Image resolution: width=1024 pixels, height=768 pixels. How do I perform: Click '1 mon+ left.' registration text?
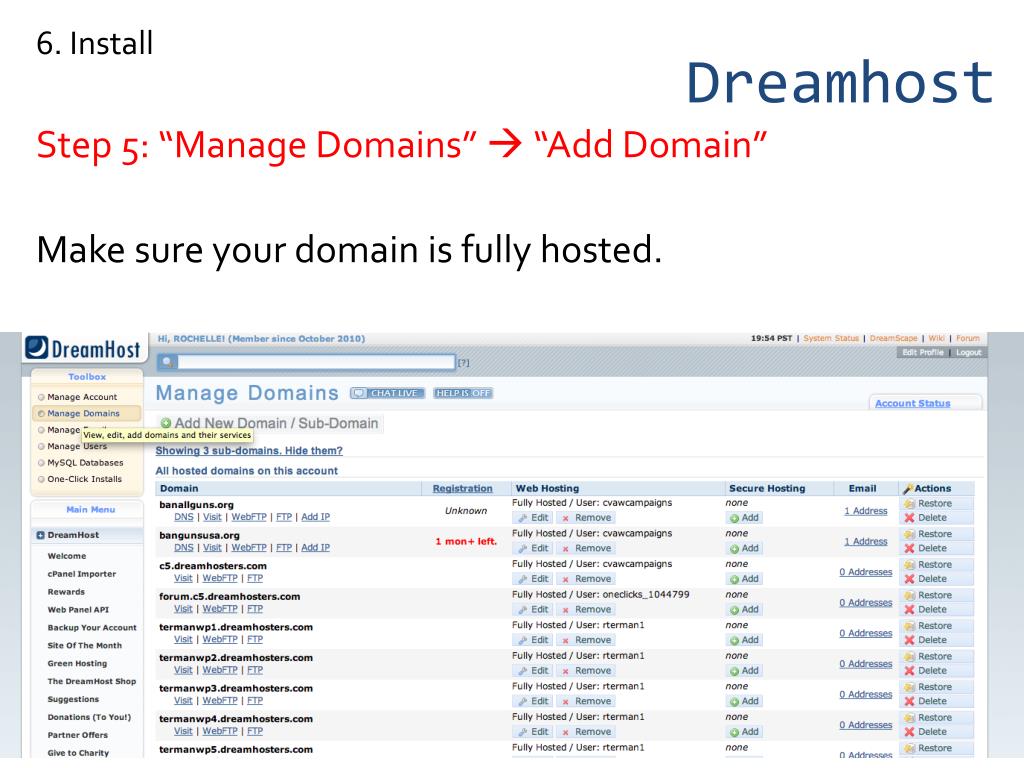point(466,541)
